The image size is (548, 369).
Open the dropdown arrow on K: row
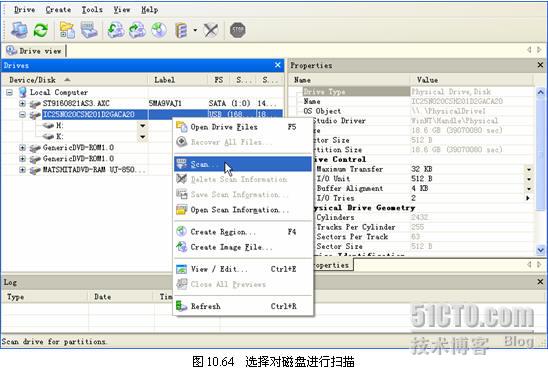[143, 137]
